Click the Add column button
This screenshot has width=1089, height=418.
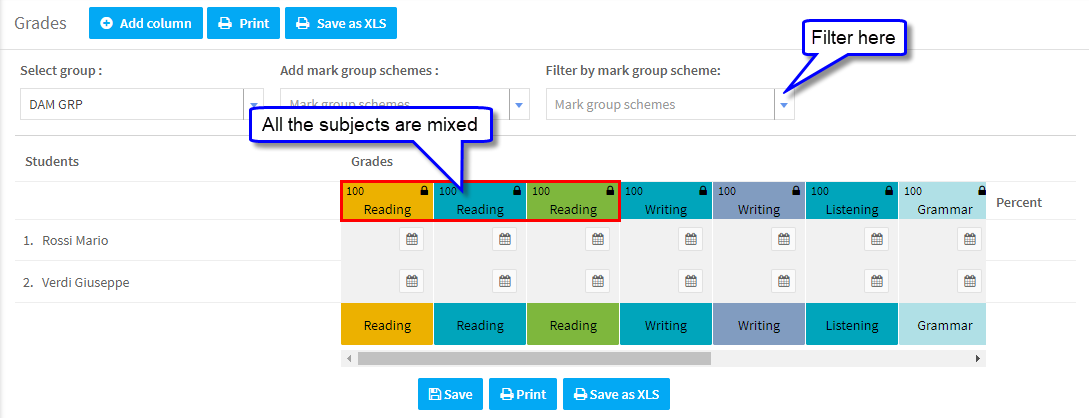pos(146,23)
